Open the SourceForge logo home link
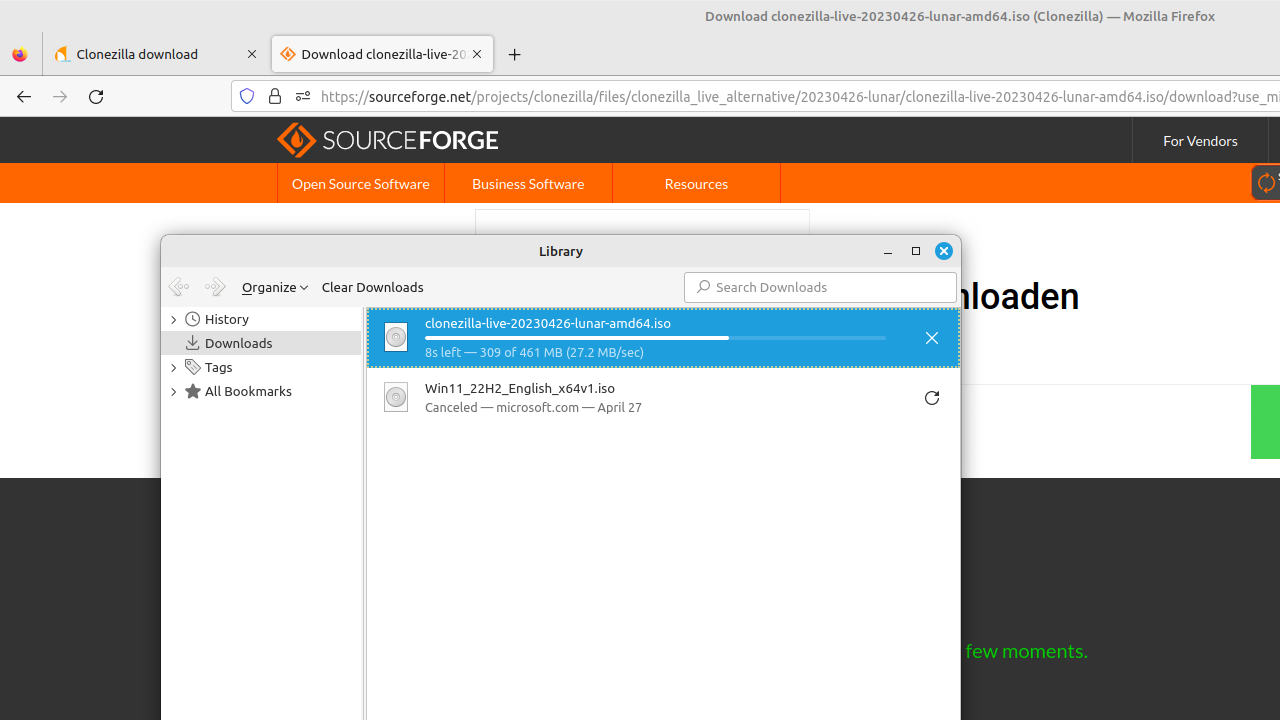This screenshot has width=1280, height=720. [x=387, y=140]
